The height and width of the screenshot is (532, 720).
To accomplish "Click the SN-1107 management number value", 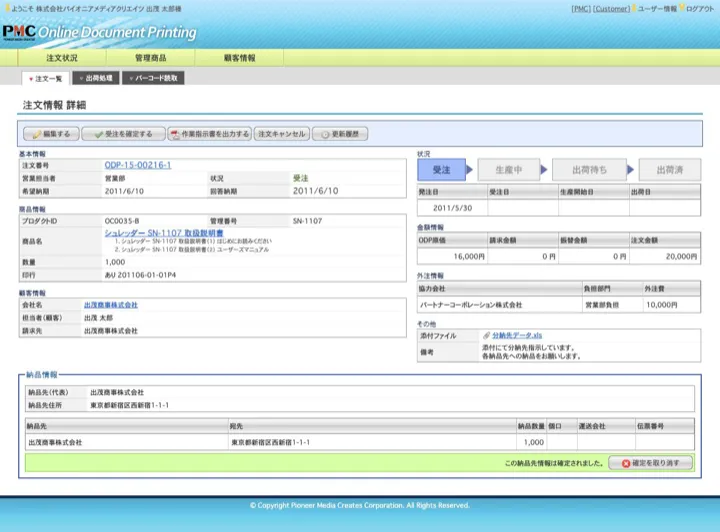I will 308,221.
